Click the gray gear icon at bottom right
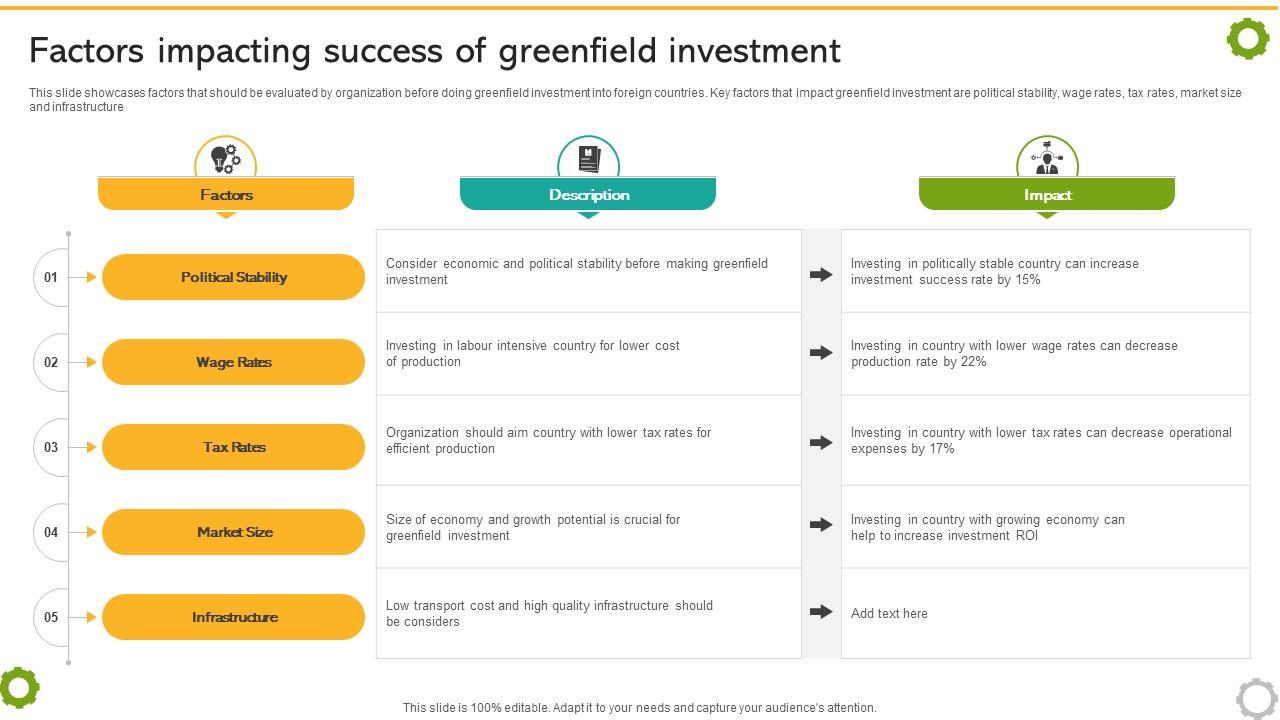The width and height of the screenshot is (1280, 720). (1256, 698)
